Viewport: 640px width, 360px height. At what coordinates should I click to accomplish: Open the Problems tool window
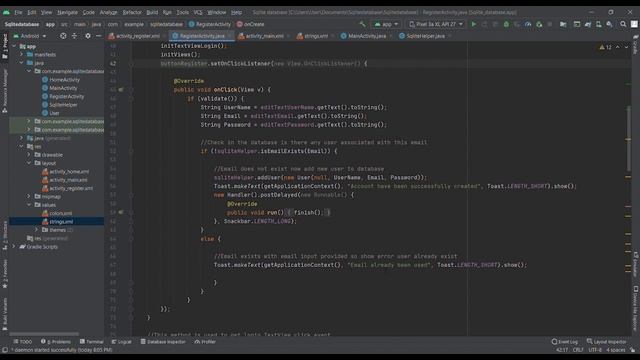point(56,342)
